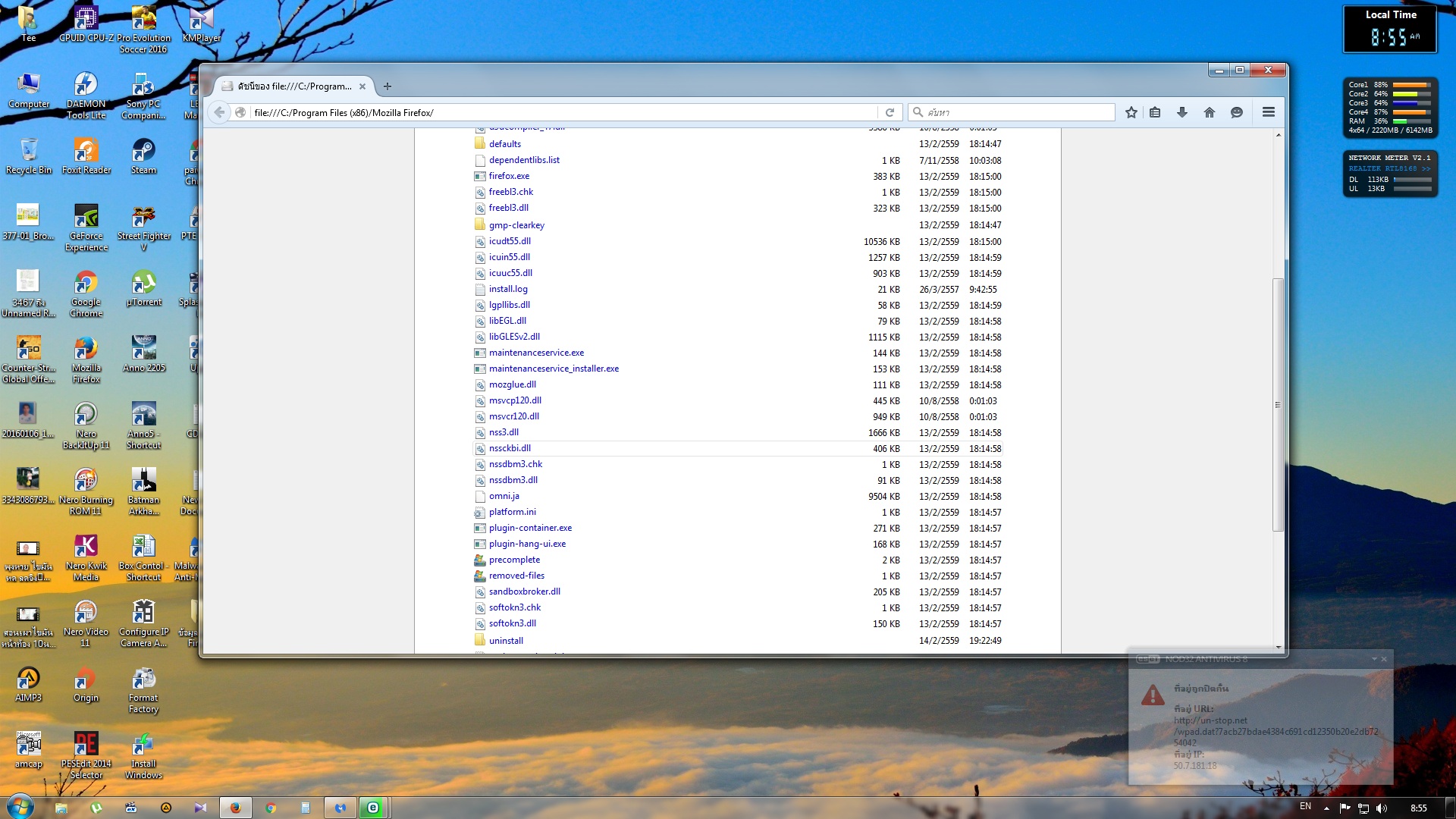The height and width of the screenshot is (819, 1456).
Task: Click the reload page icon
Action: point(890,112)
